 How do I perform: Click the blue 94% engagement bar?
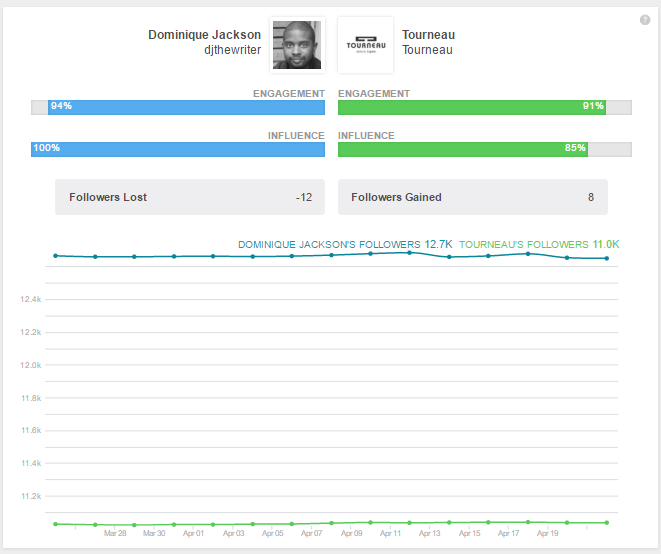coord(186,107)
